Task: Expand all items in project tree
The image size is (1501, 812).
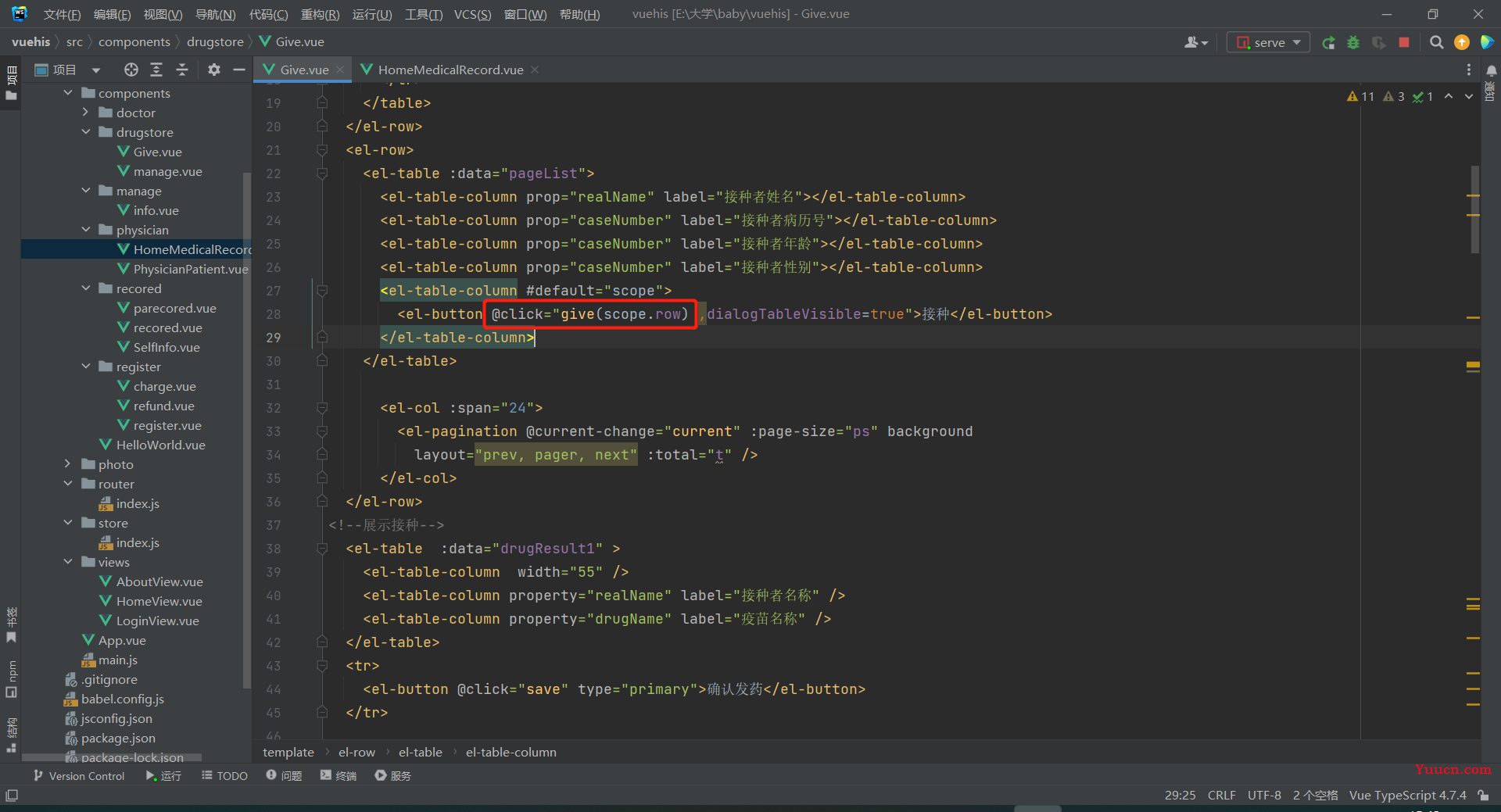Action: point(156,70)
